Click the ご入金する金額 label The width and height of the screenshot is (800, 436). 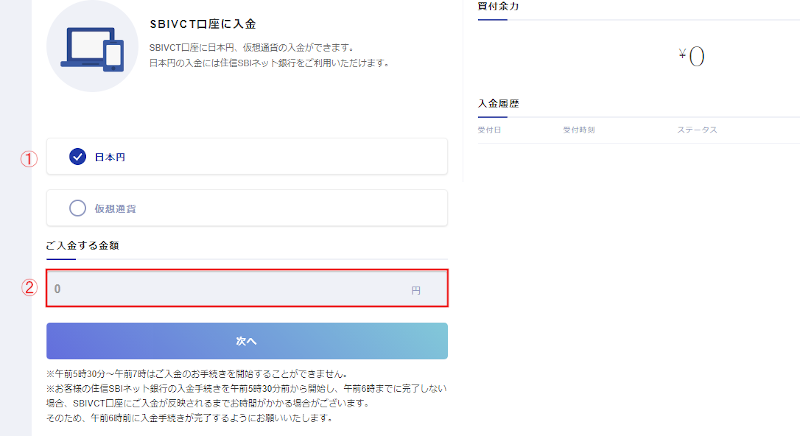82,246
